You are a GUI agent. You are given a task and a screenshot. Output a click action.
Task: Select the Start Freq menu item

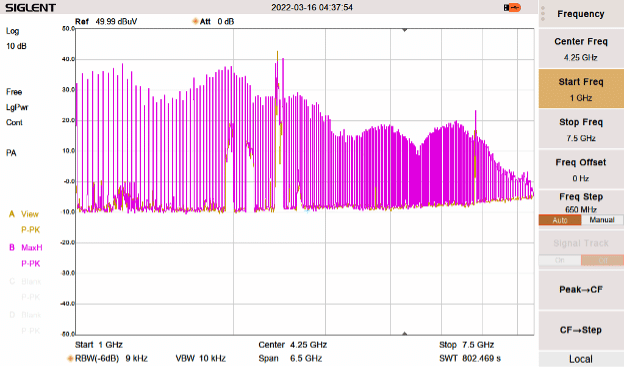point(581,89)
